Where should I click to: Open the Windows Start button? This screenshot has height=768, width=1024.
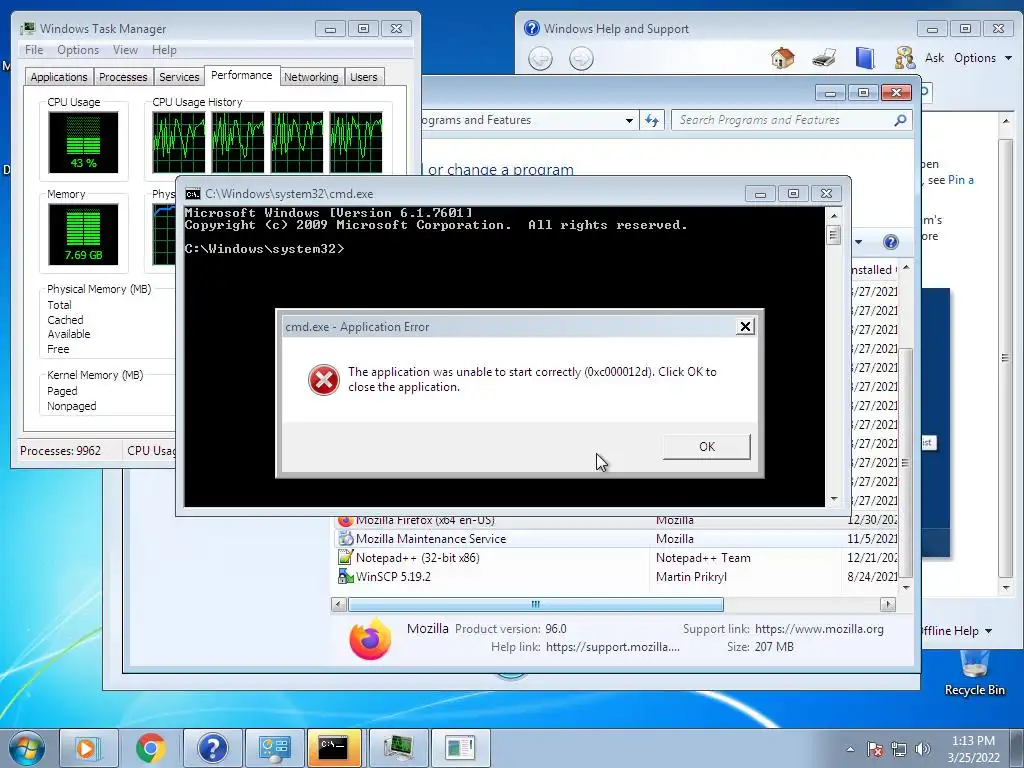26,748
